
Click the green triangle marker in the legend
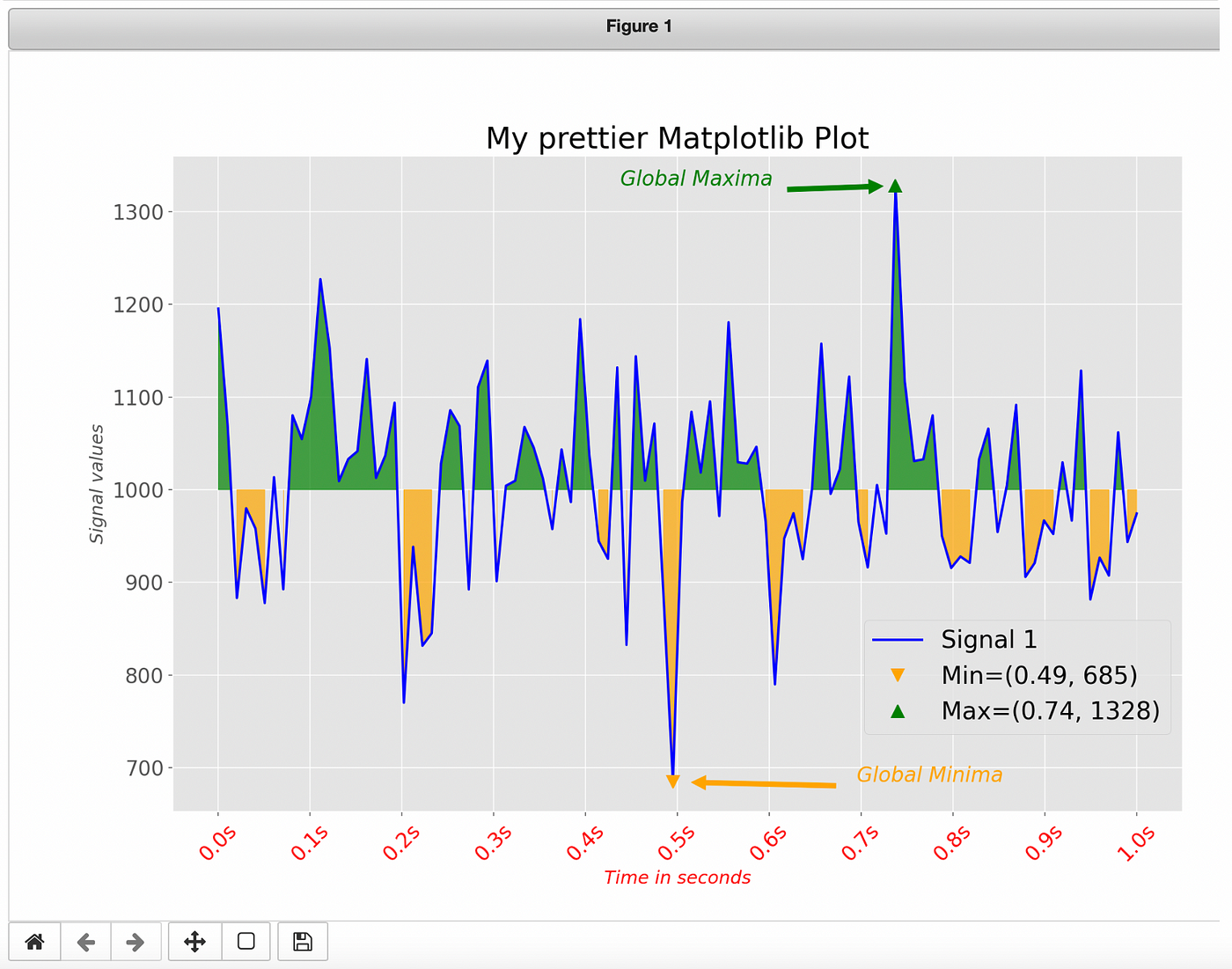click(x=898, y=710)
